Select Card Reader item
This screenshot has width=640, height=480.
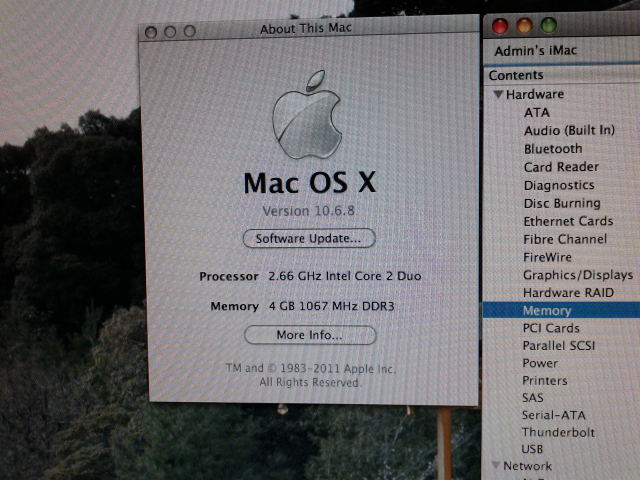pyautogui.click(x=561, y=167)
